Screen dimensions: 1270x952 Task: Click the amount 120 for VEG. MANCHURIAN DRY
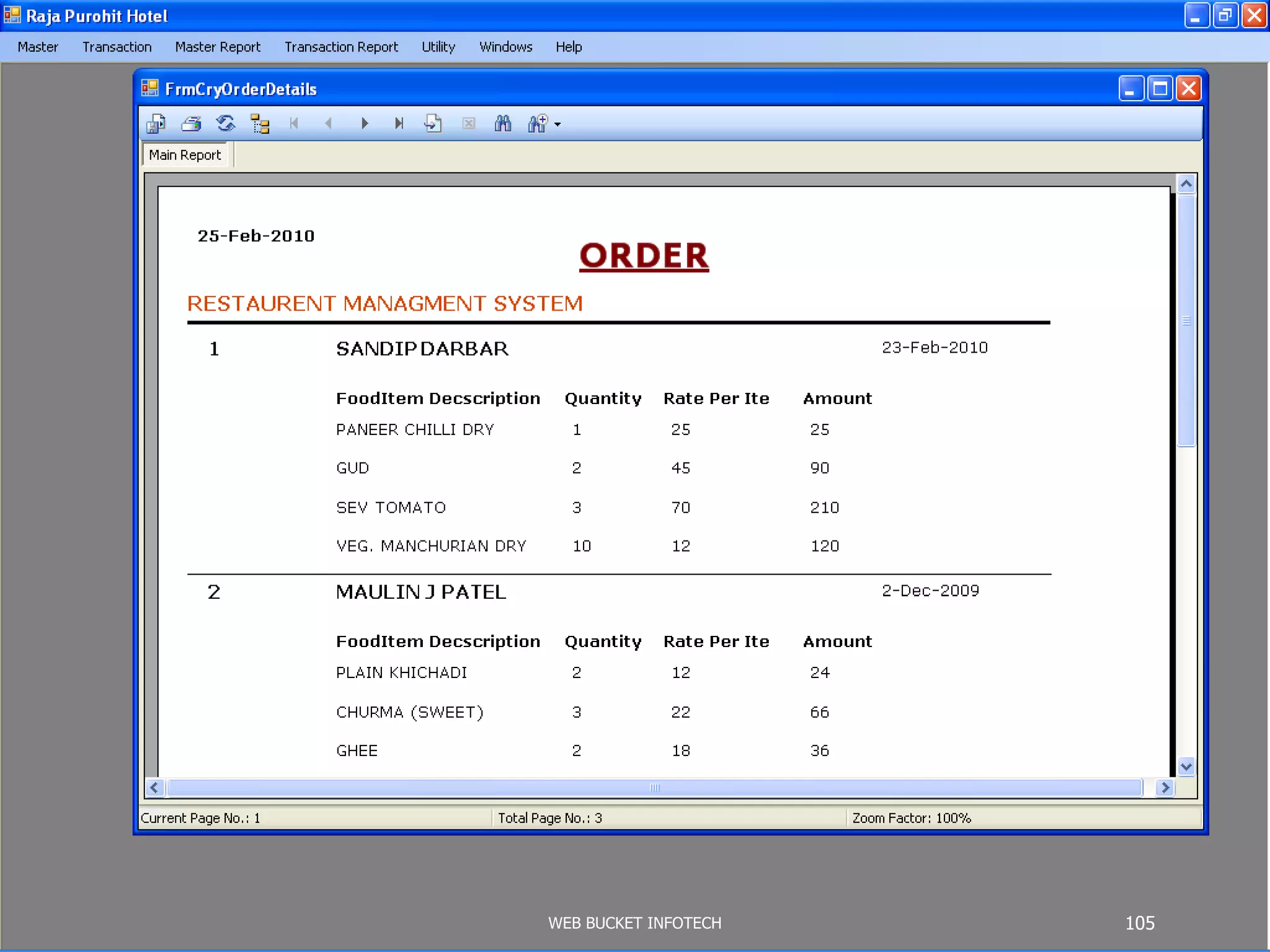coord(825,546)
